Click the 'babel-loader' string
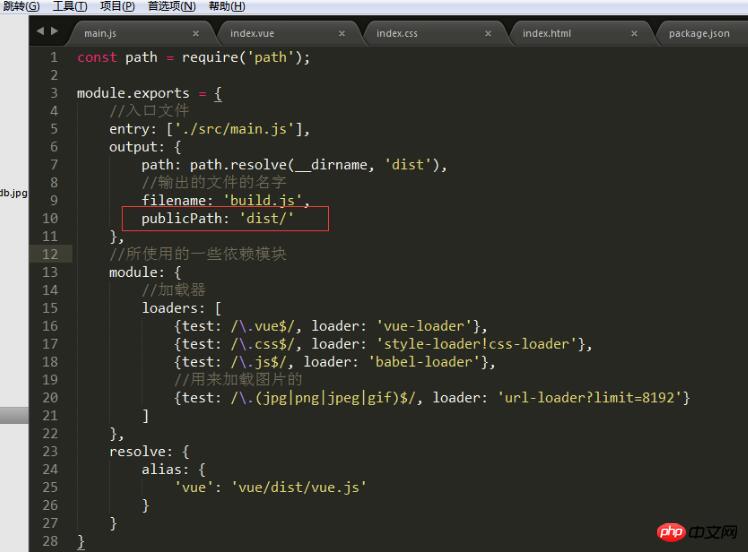The width and height of the screenshot is (748, 552). click(424, 362)
